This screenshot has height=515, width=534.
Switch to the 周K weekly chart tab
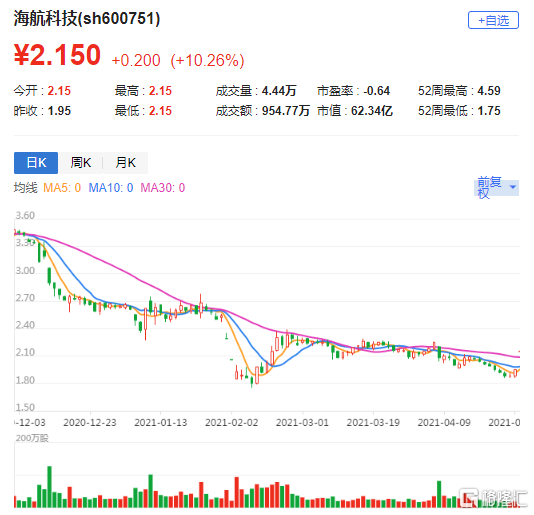pyautogui.click(x=81, y=163)
